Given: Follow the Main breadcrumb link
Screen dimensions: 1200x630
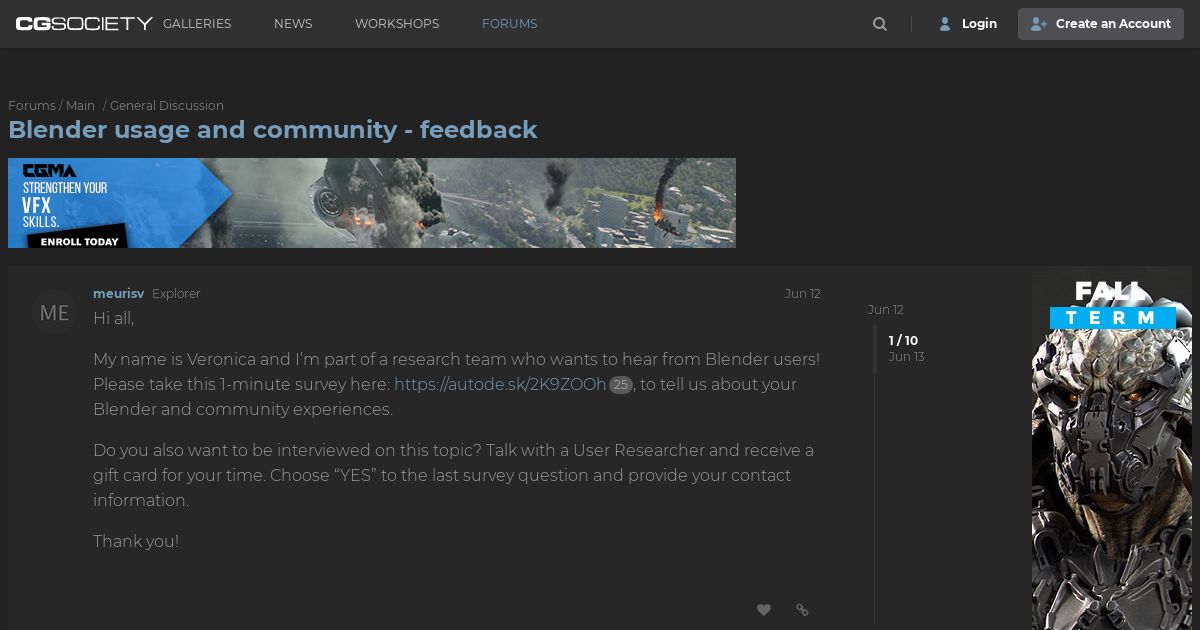Looking at the screenshot, I should 80,106.
